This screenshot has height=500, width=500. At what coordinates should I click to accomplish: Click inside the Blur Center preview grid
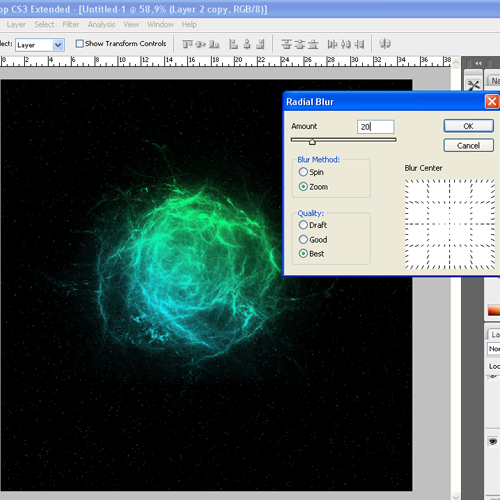pos(450,224)
